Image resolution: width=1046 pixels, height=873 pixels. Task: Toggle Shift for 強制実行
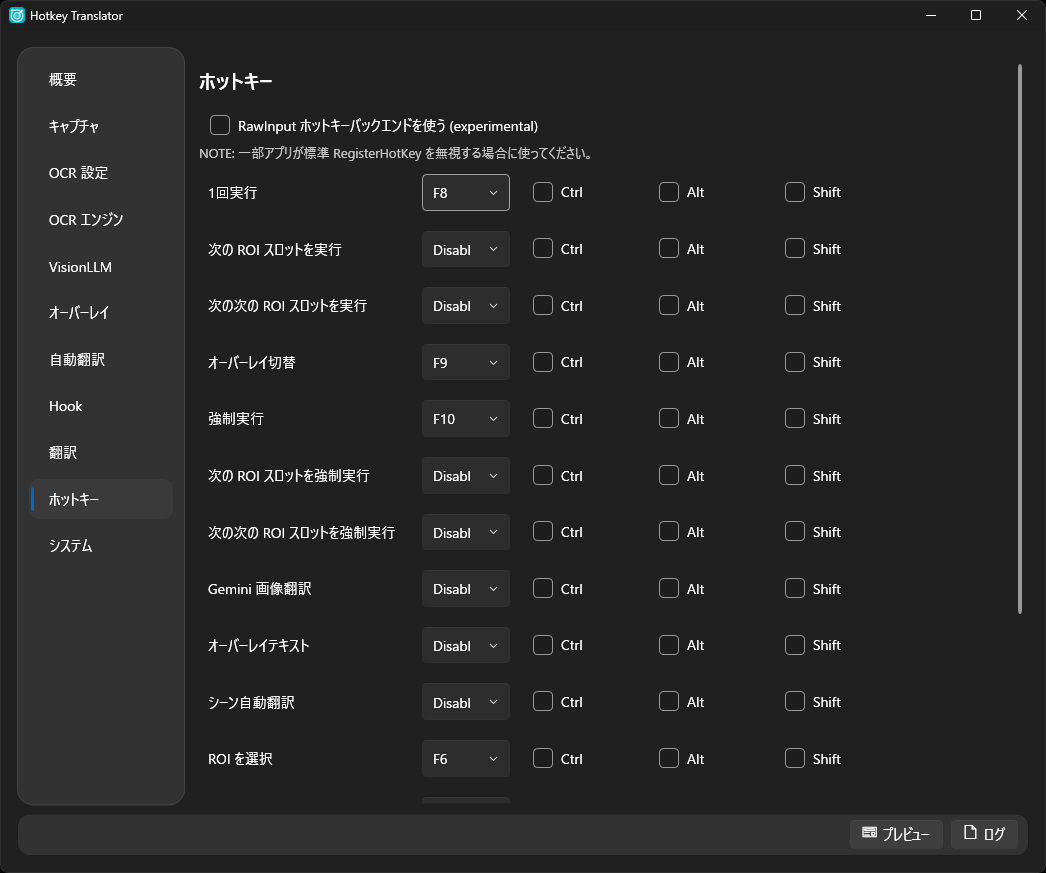(x=795, y=419)
